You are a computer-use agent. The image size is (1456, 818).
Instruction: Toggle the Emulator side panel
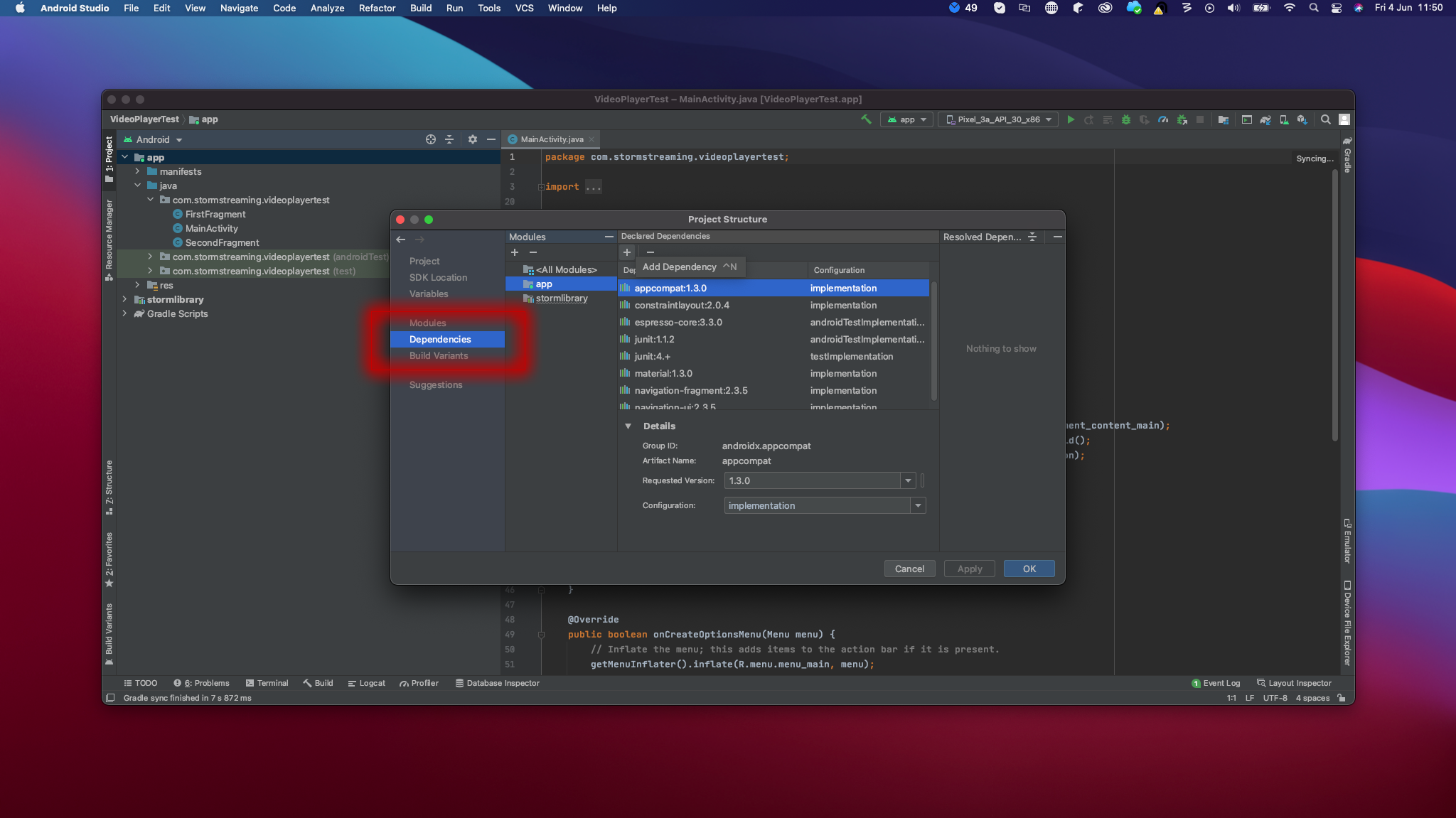tap(1347, 542)
